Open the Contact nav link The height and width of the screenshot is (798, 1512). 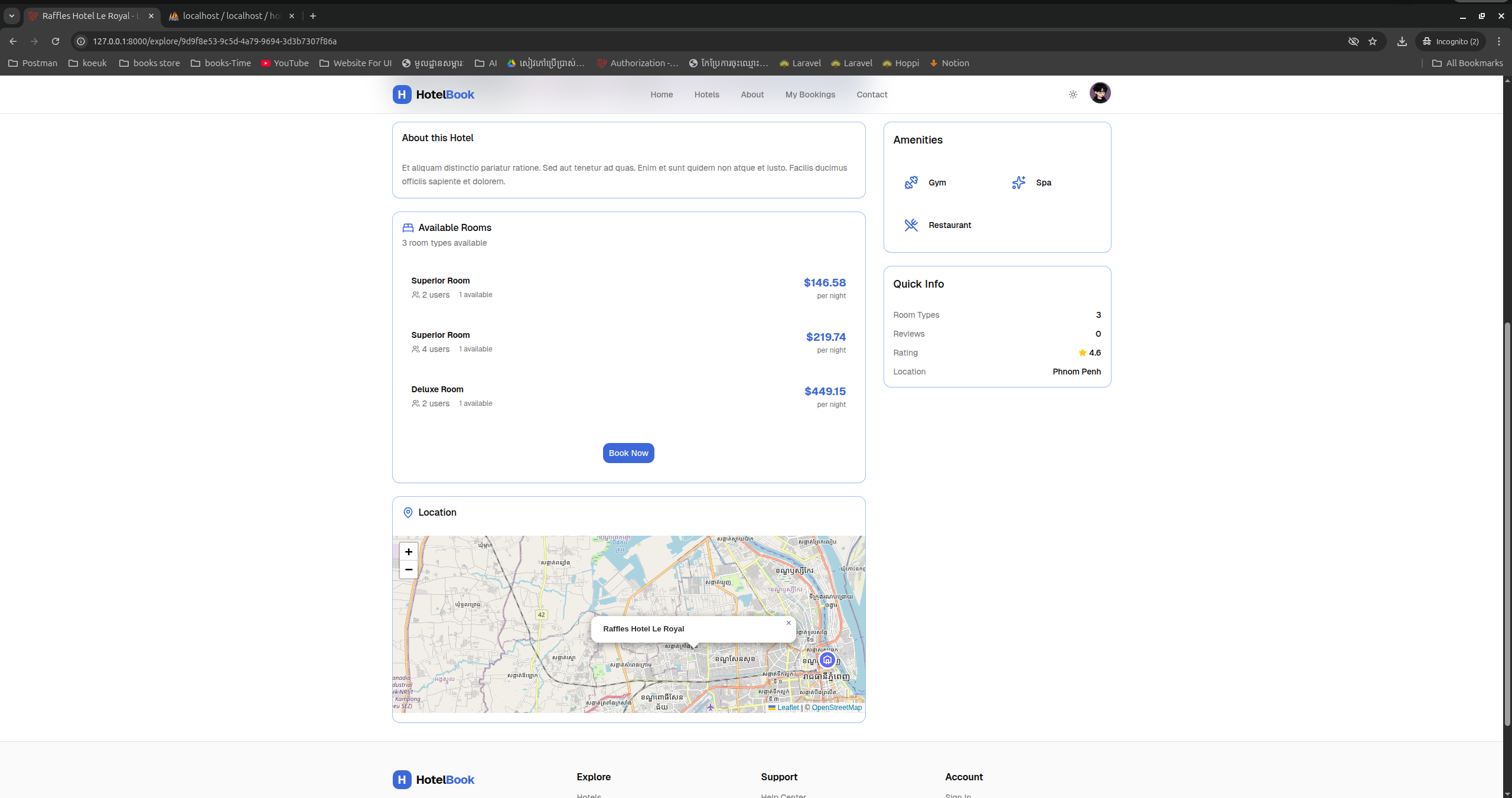(x=872, y=95)
